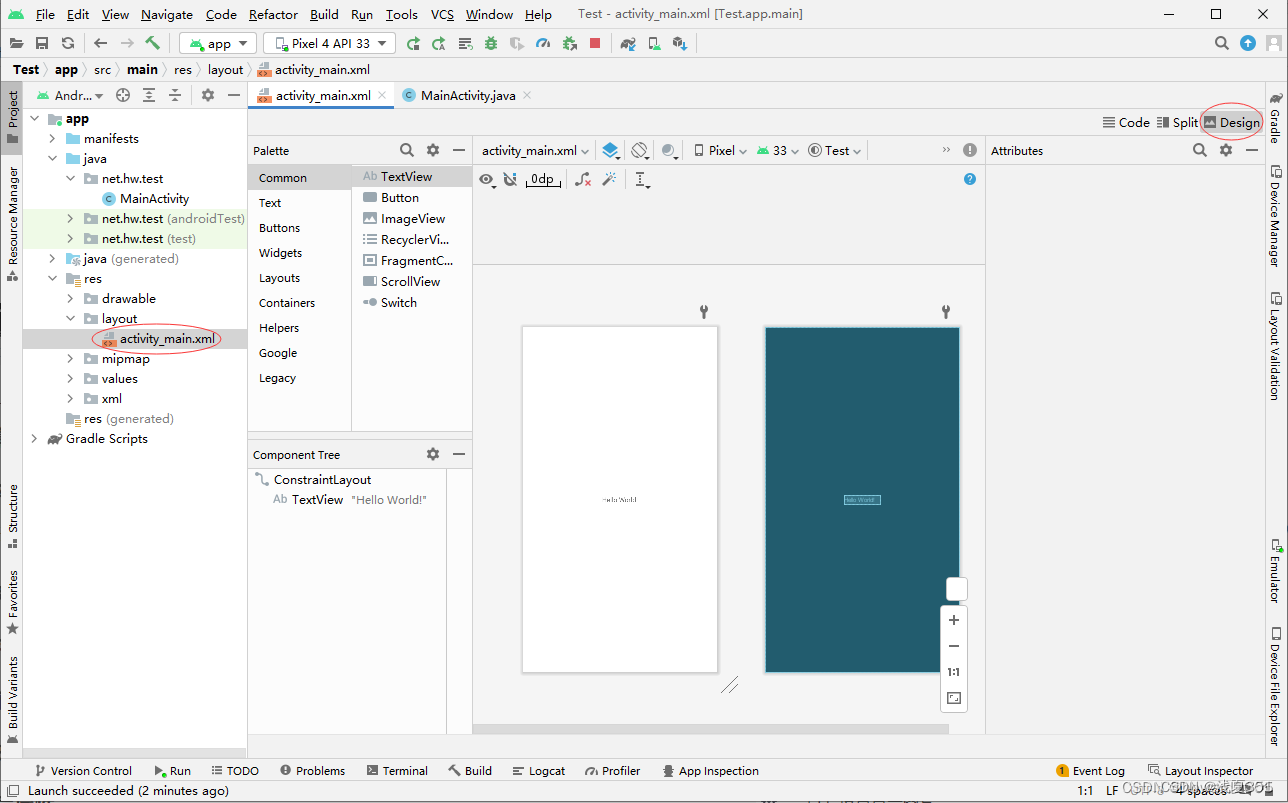This screenshot has height=803, width=1288.
Task: Select ConstraintLayout in Component Tree
Action: click(x=322, y=479)
